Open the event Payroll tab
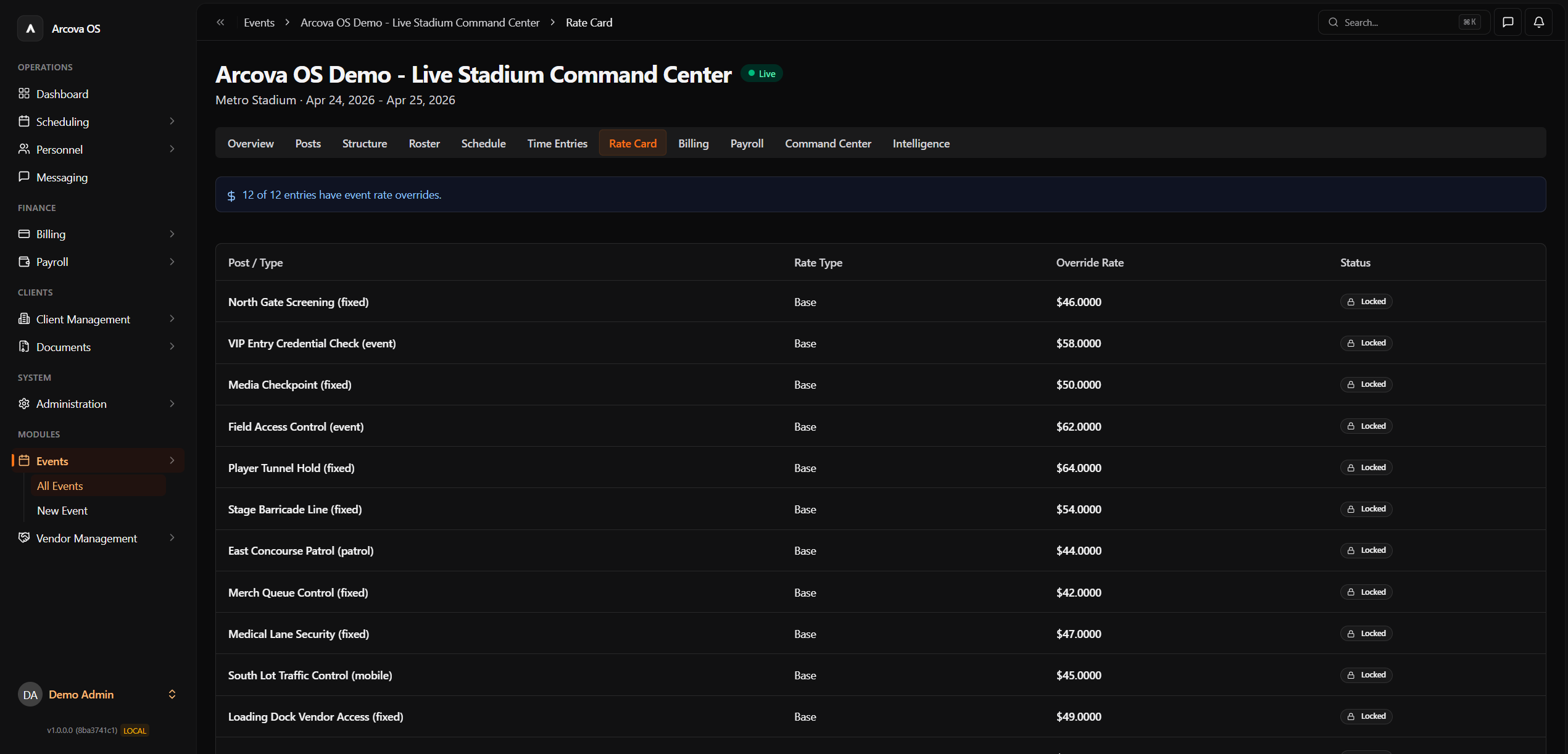Screen dimensions: 1568x754 [747, 143]
